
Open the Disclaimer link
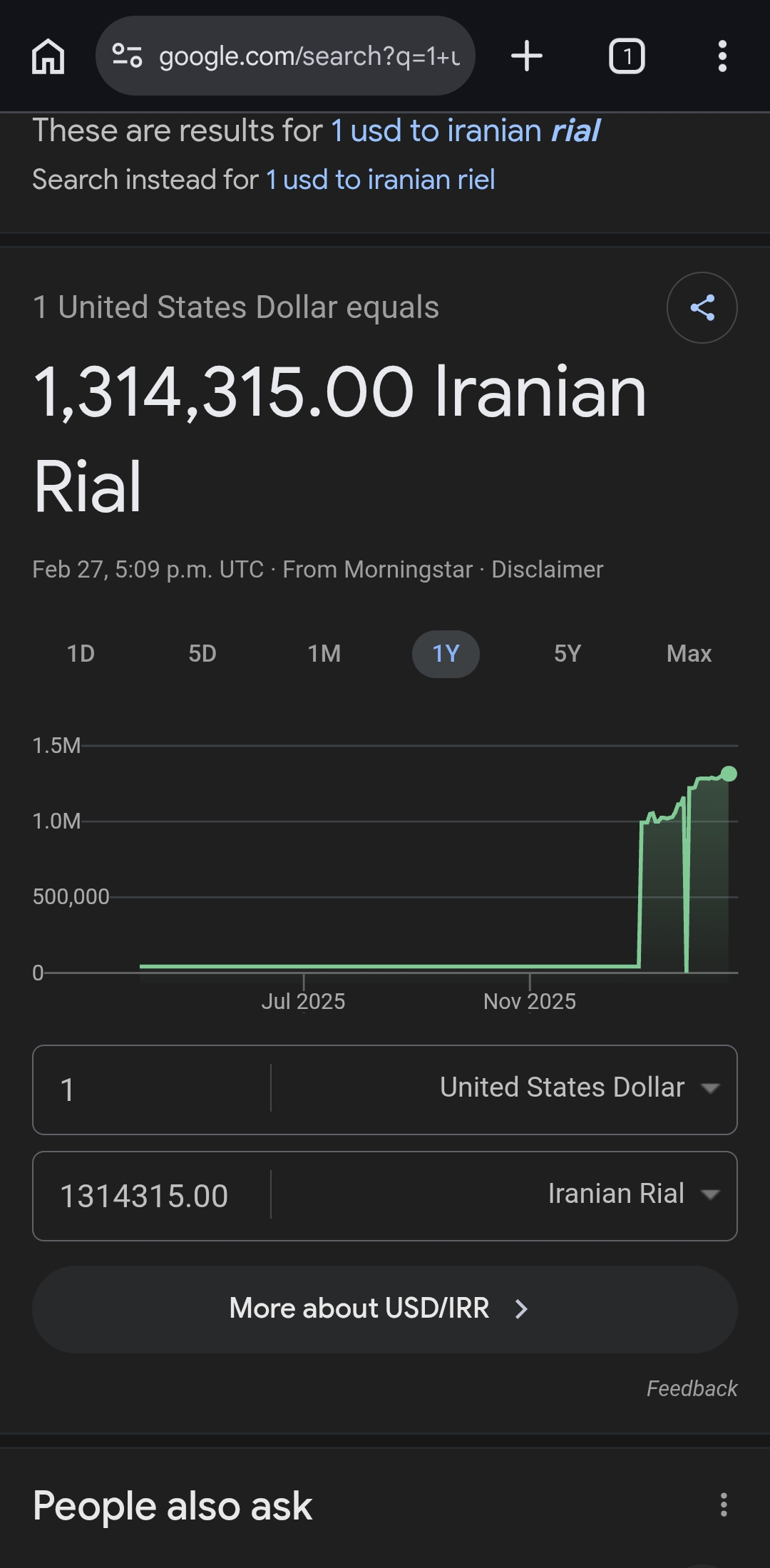[x=547, y=570]
